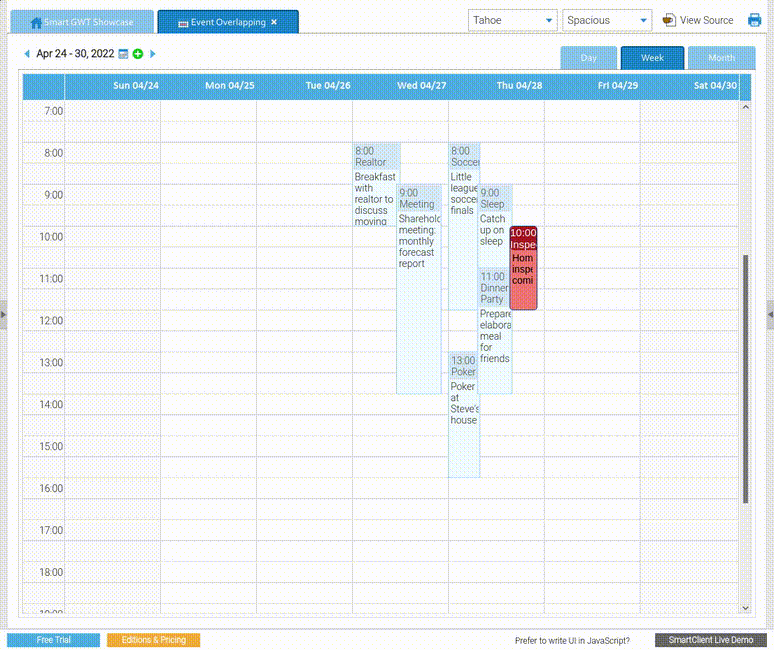The image size is (774, 650).
Task: Switch to Smart GWT Showcase tab
Action: 82,22
